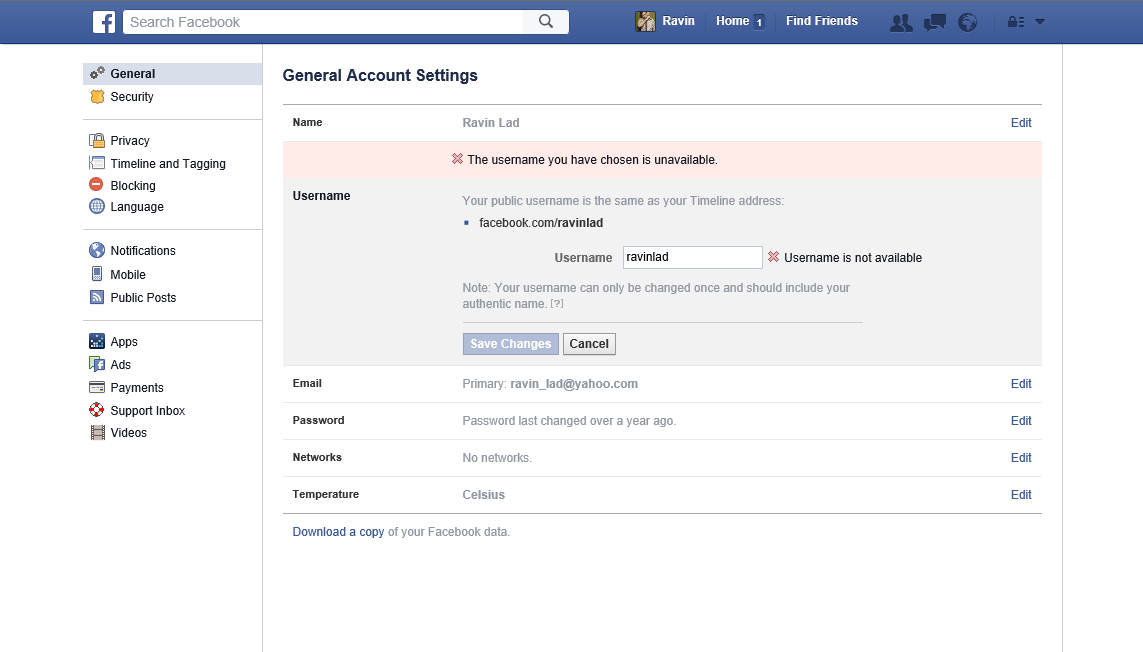1143x652 pixels.
Task: Click the facebook.com/ravinlad address text
Action: [541, 223]
